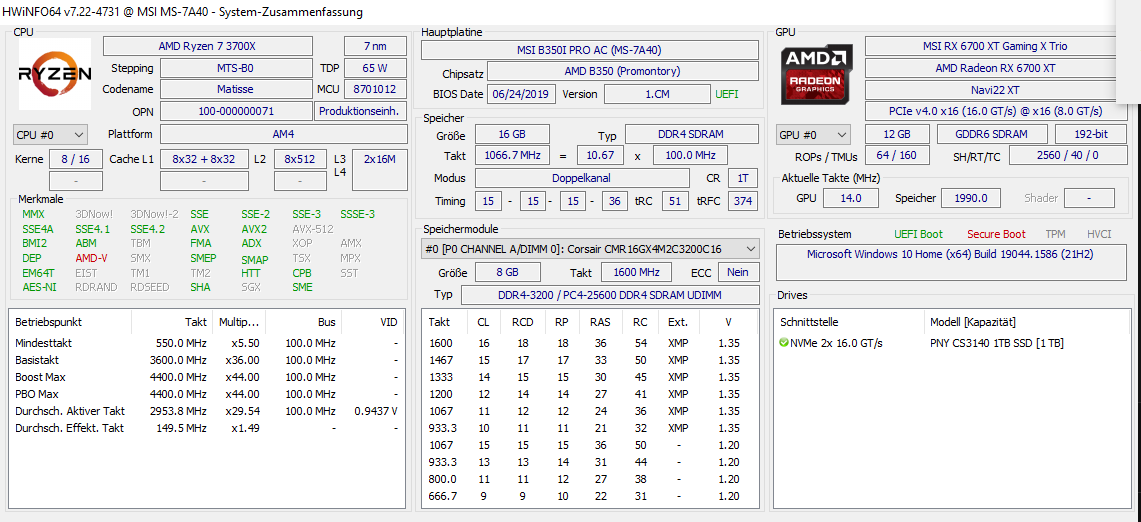This screenshot has width=1141, height=522.
Task: Click the PNY CS3140 1TB SSD drive entry
Action: coord(996,343)
